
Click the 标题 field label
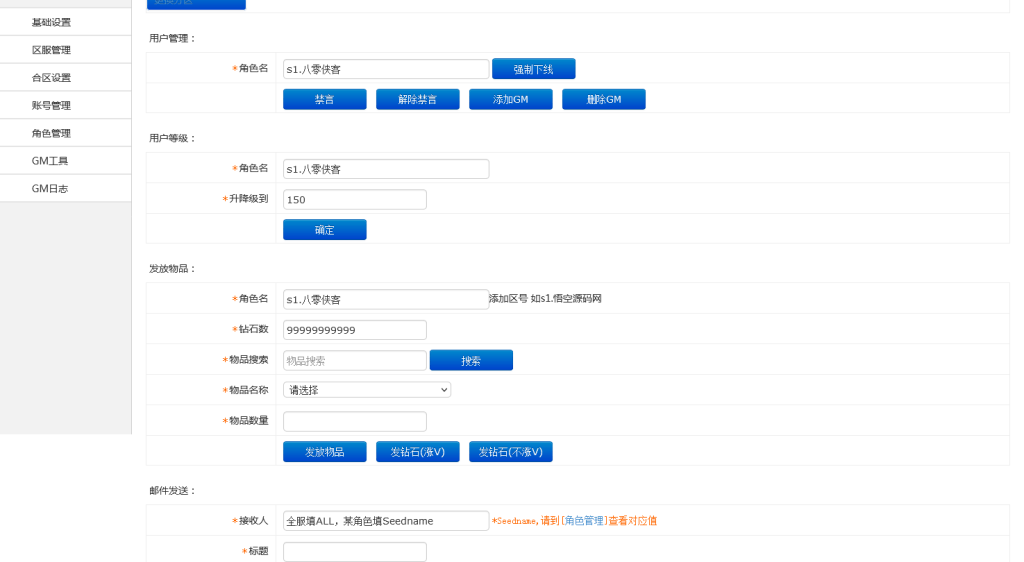coord(258,551)
